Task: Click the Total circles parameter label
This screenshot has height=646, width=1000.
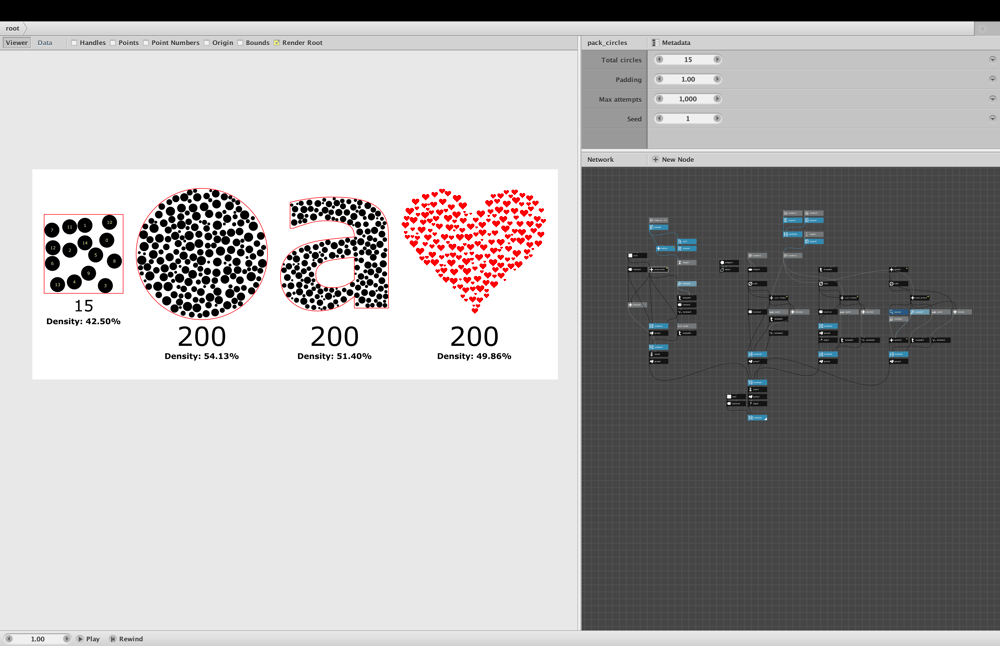Action: click(621, 60)
